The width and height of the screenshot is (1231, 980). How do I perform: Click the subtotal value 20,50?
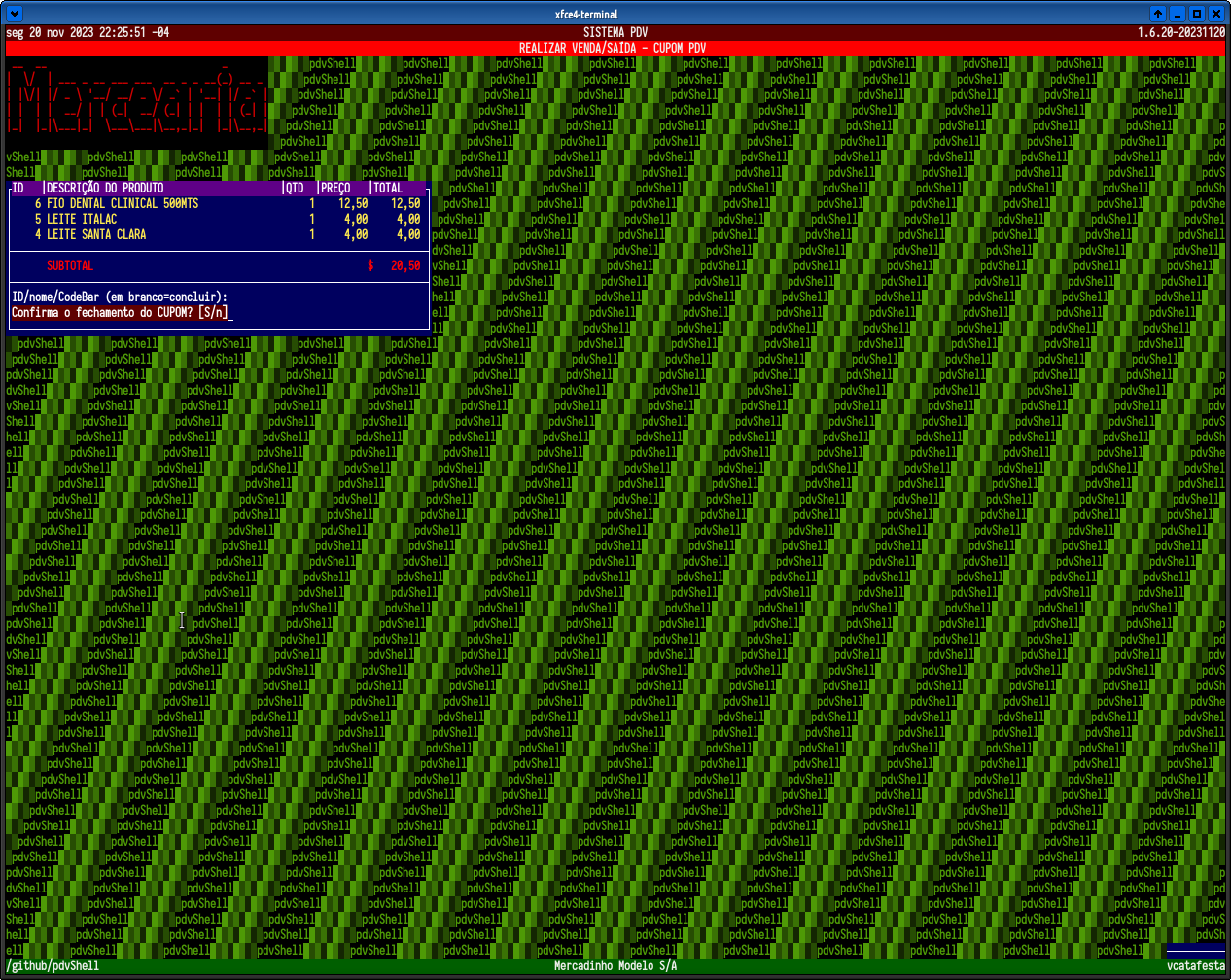click(x=405, y=265)
